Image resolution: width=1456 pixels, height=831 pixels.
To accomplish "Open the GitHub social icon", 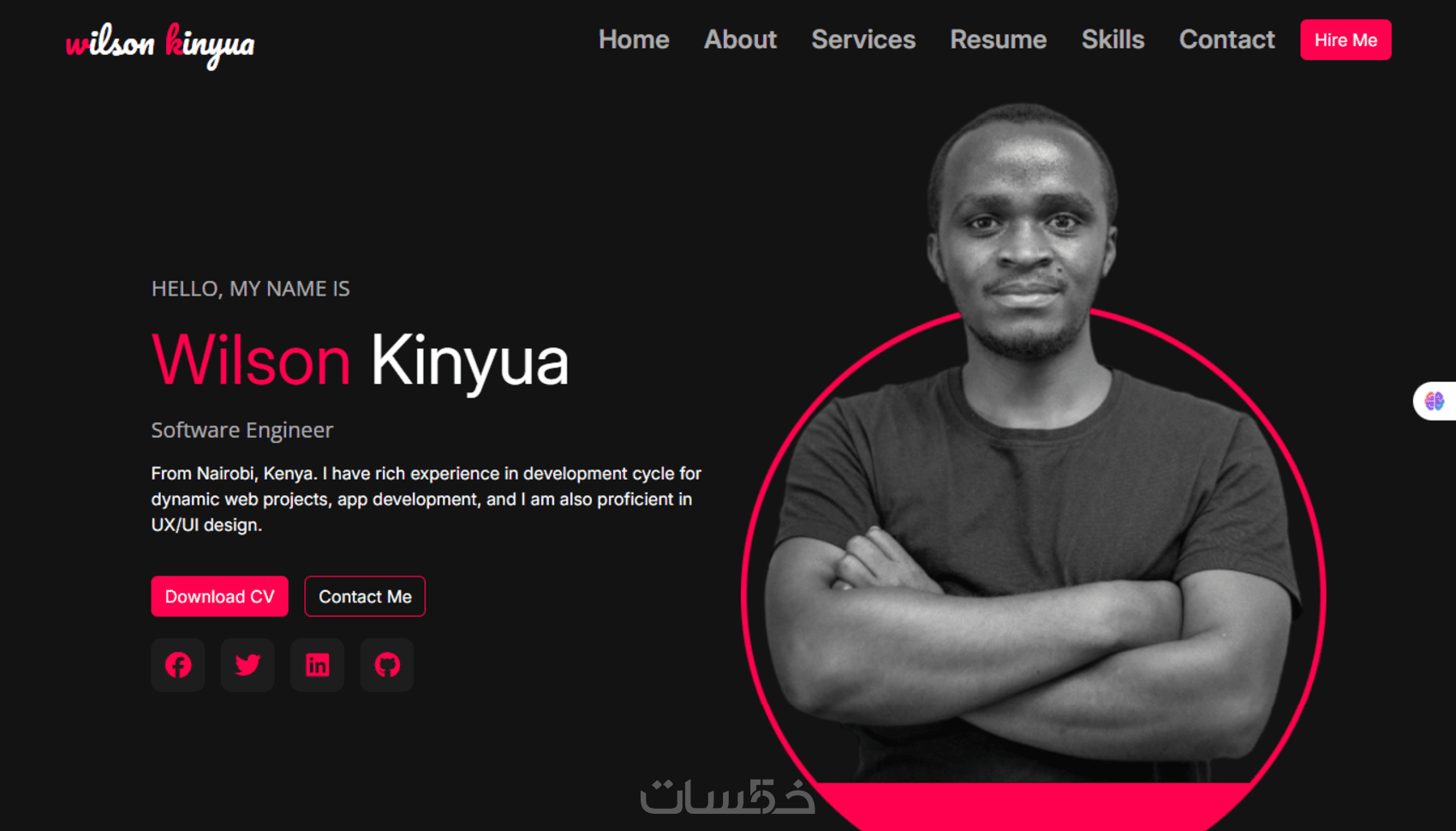I will tap(387, 665).
